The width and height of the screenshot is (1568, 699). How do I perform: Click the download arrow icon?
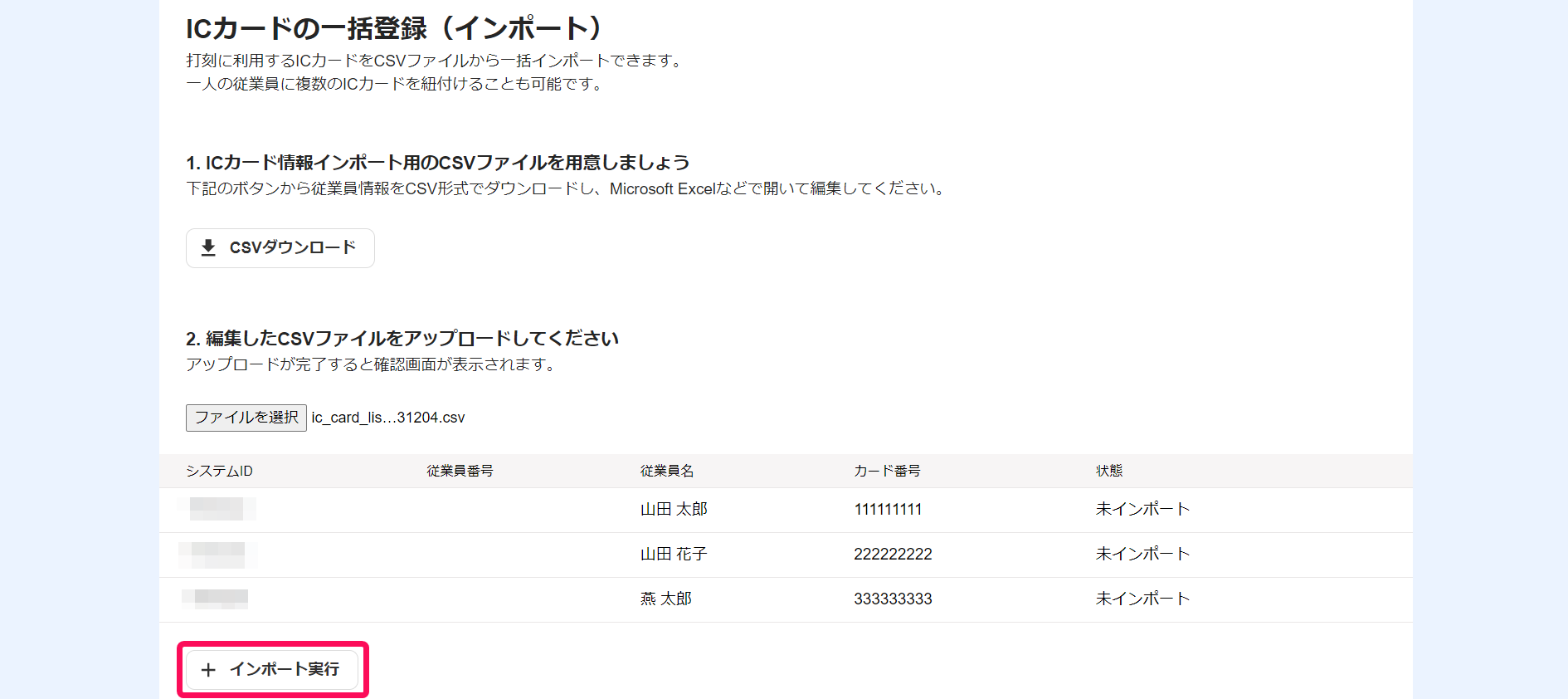pyautogui.click(x=208, y=247)
